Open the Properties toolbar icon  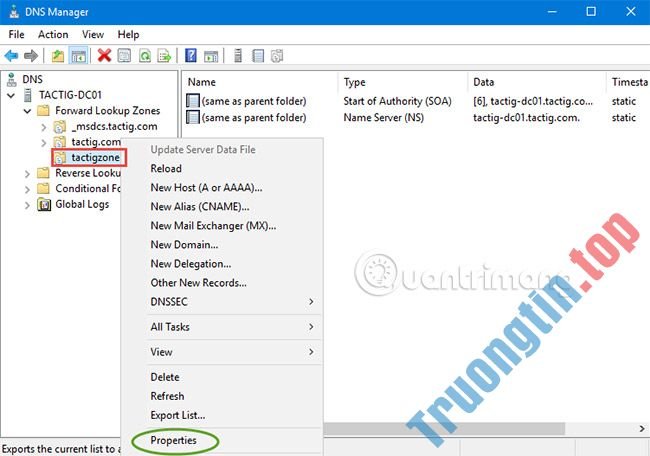[124, 56]
